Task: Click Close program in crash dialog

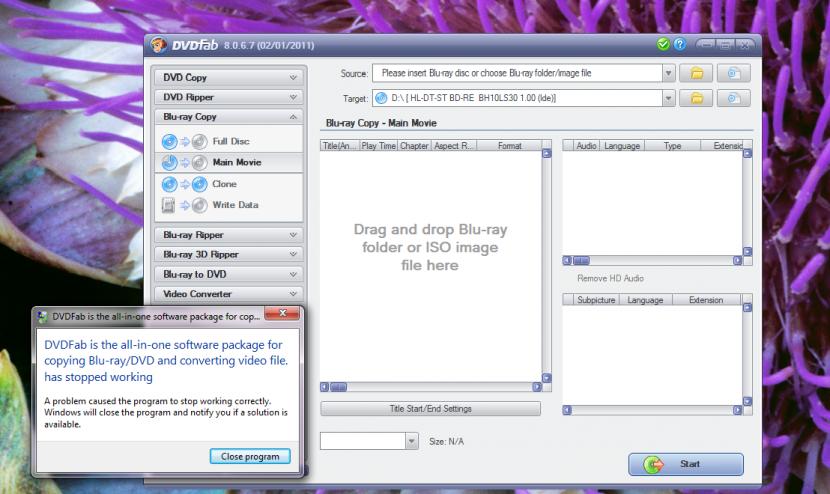Action: pyautogui.click(x=250, y=456)
